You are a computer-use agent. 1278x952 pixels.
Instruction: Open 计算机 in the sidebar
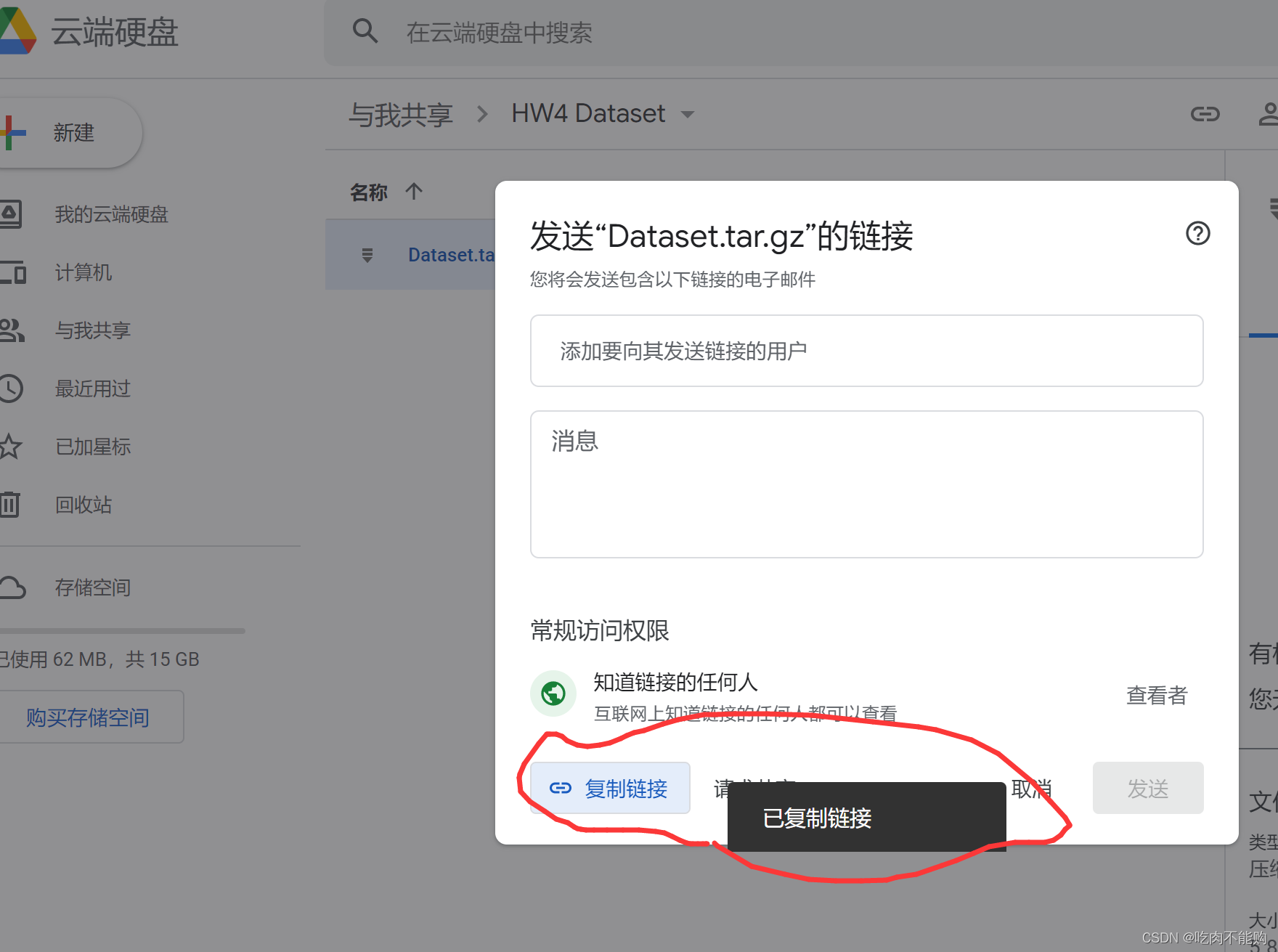tap(84, 272)
